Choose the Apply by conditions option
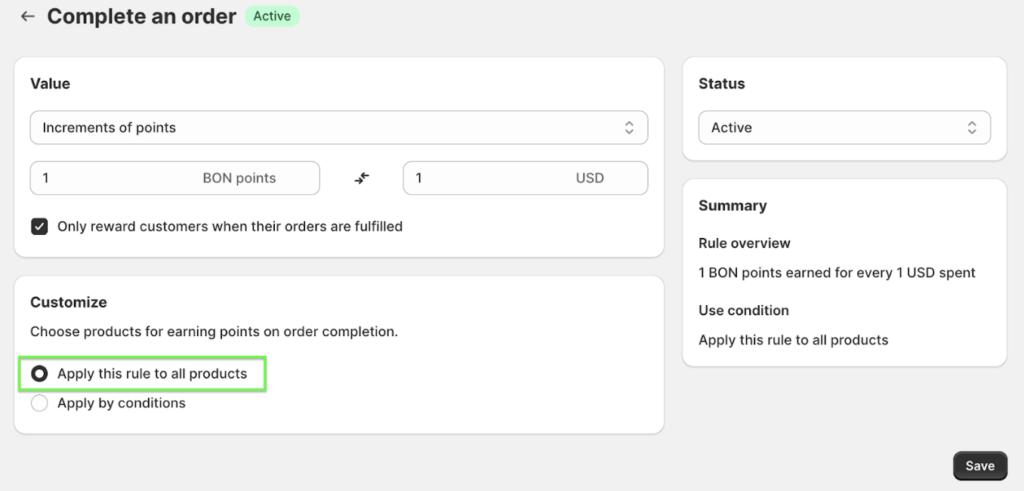This screenshot has width=1024, height=491. pyautogui.click(x=40, y=403)
